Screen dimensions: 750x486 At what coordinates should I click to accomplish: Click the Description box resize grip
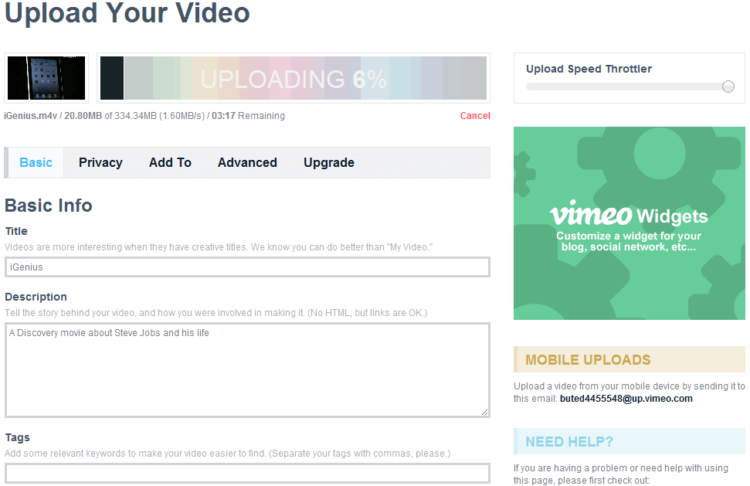(485, 412)
